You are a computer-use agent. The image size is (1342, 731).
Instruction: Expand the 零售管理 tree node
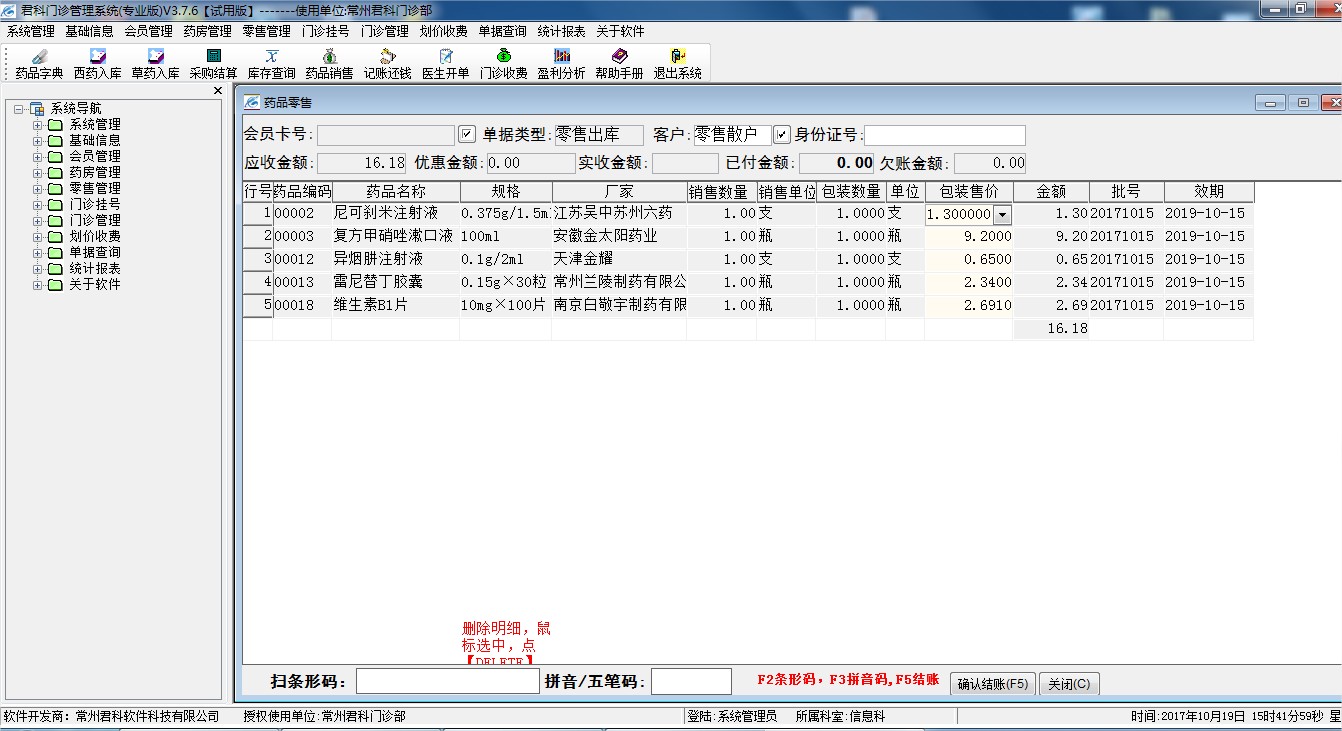point(38,189)
